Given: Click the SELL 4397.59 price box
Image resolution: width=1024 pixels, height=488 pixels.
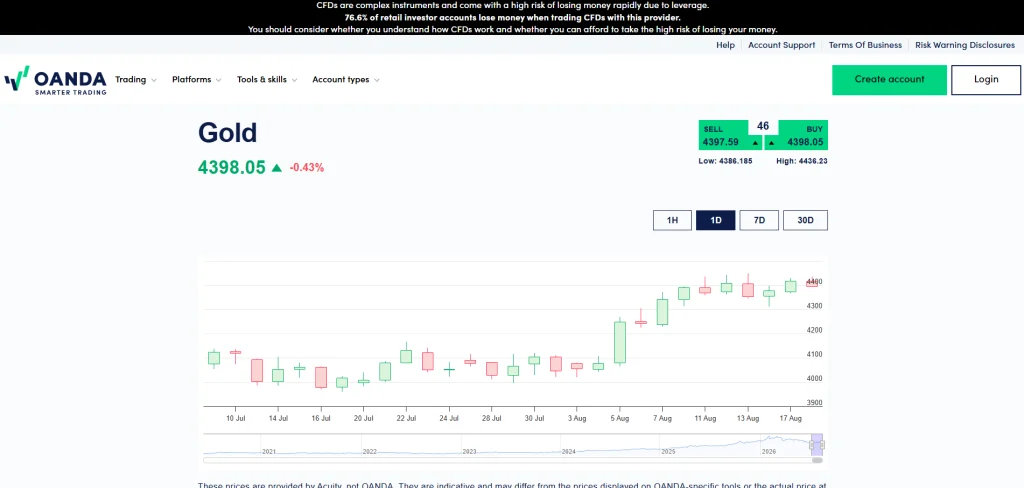Looking at the screenshot, I should pos(729,135).
